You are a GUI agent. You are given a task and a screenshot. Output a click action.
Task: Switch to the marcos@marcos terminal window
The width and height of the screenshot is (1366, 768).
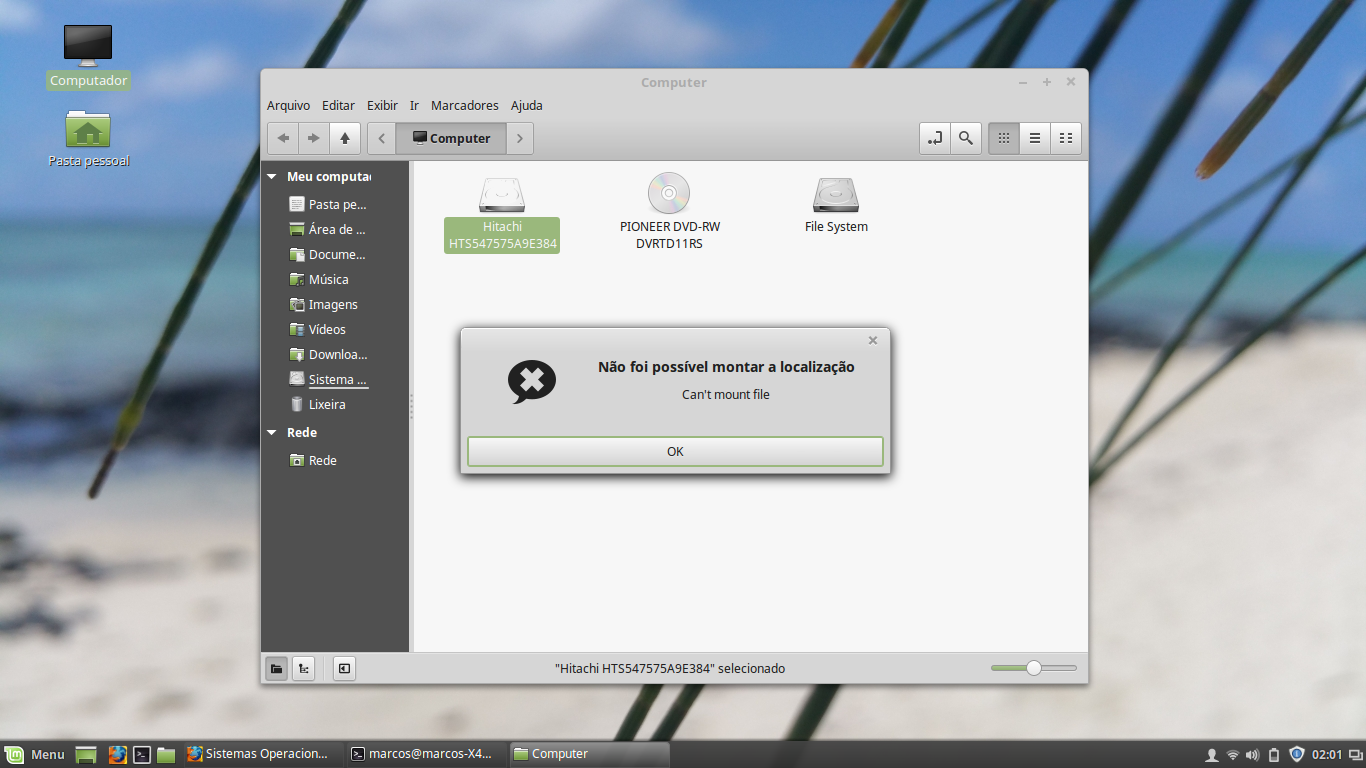tap(425, 754)
